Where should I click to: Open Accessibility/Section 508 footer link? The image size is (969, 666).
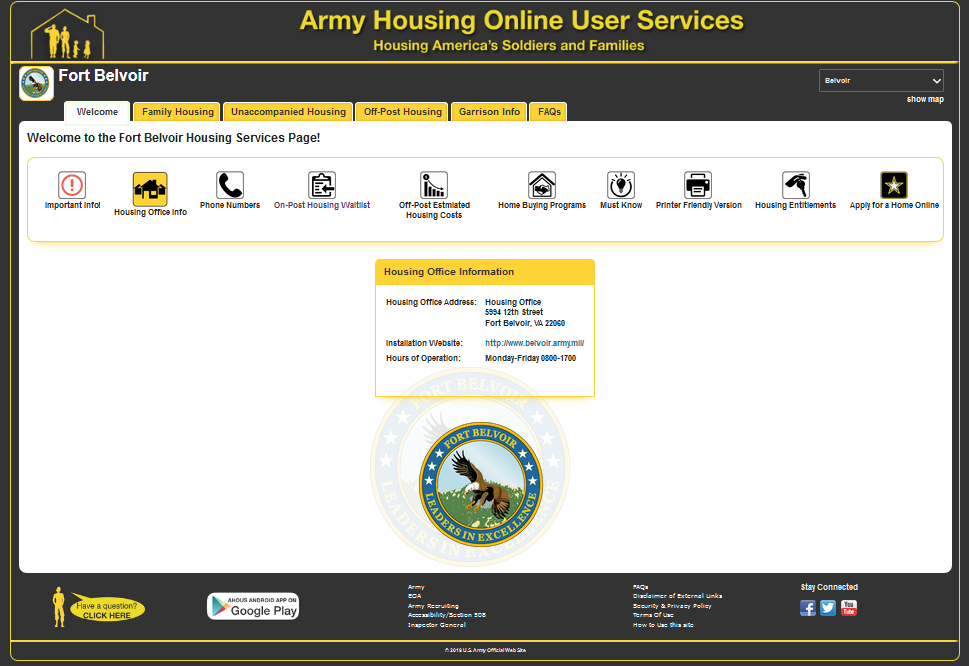(447, 615)
